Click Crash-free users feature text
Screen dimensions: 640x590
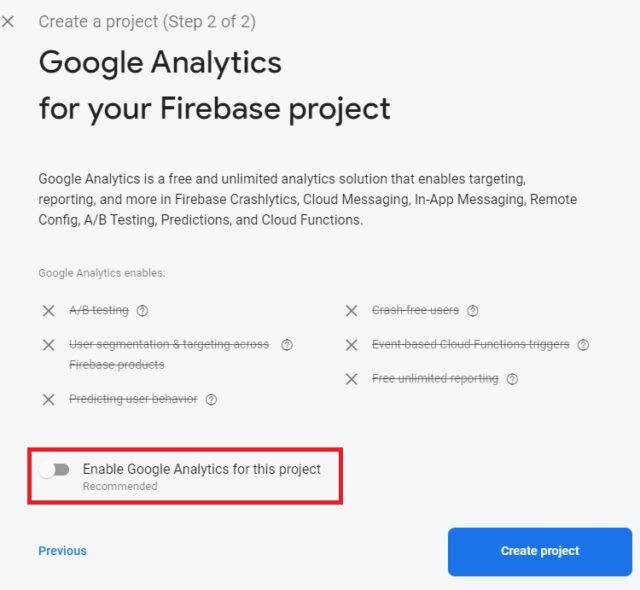coord(415,311)
